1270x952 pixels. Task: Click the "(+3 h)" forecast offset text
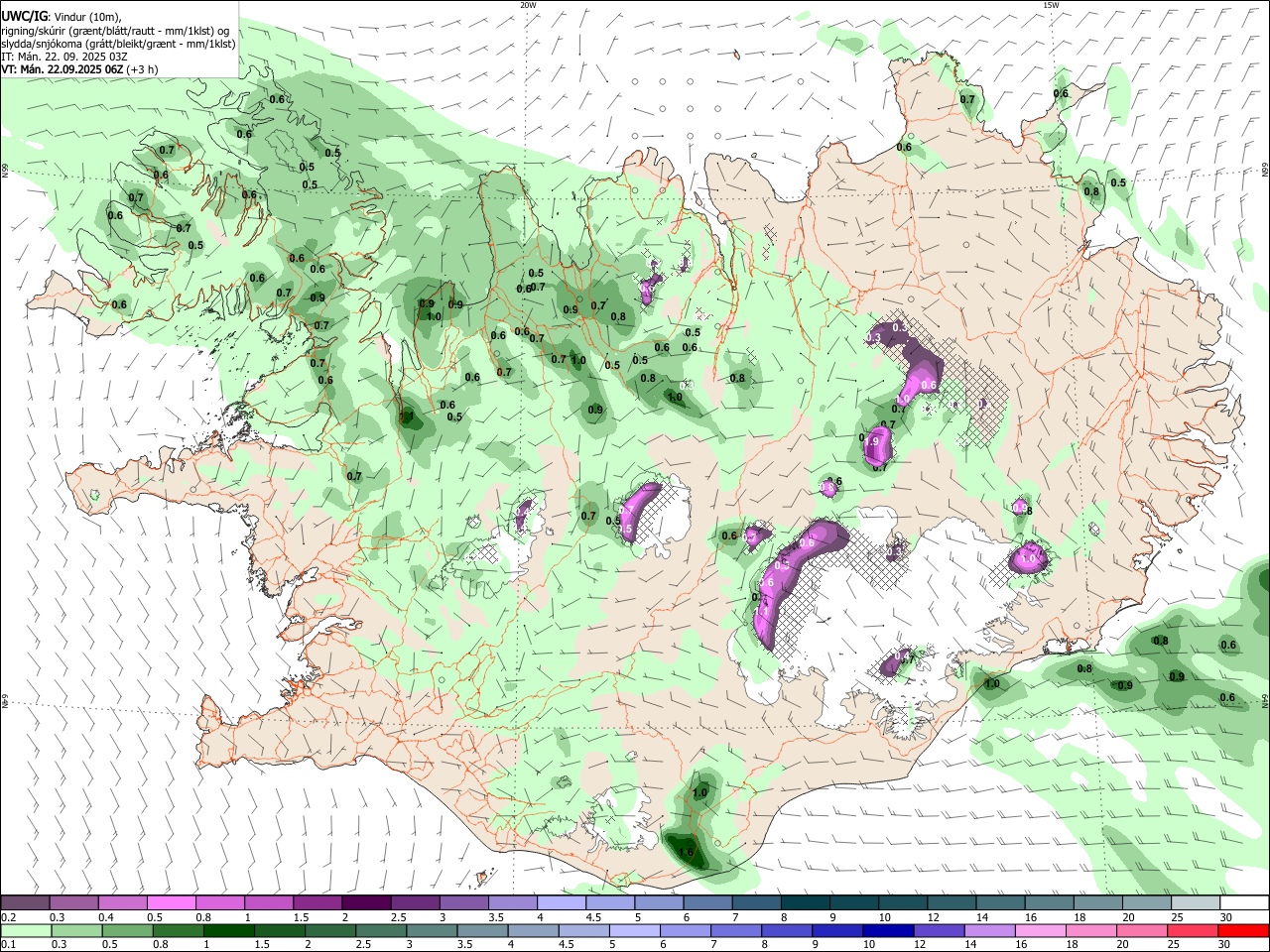[142, 69]
